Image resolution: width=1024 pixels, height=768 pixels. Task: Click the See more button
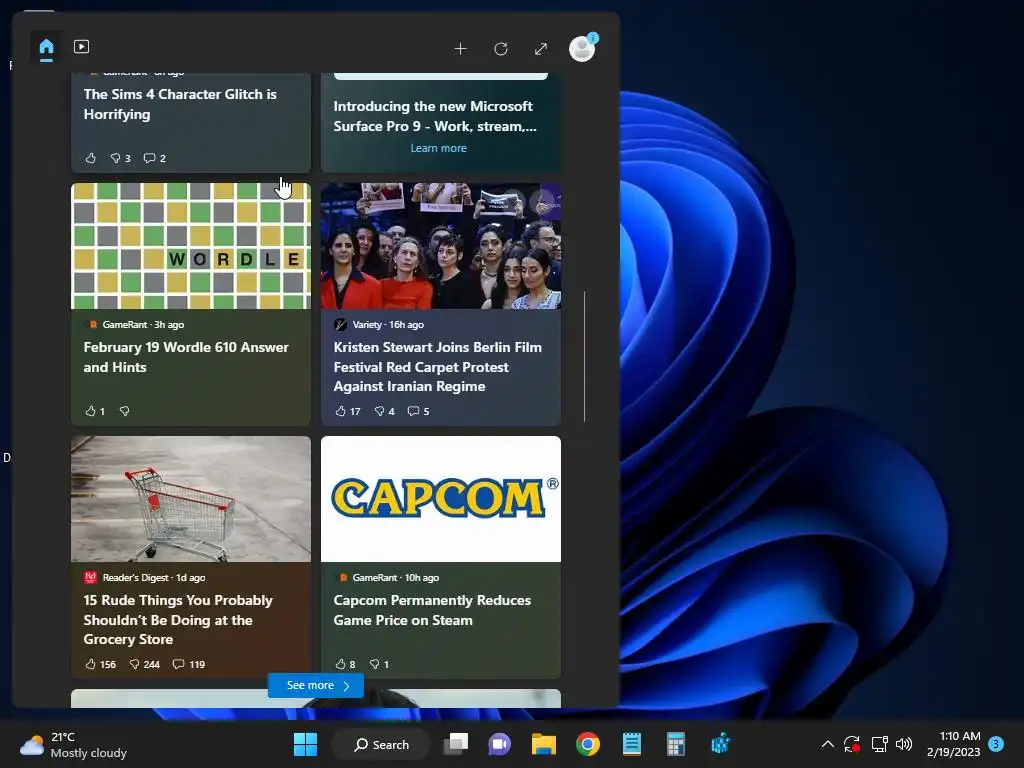316,685
